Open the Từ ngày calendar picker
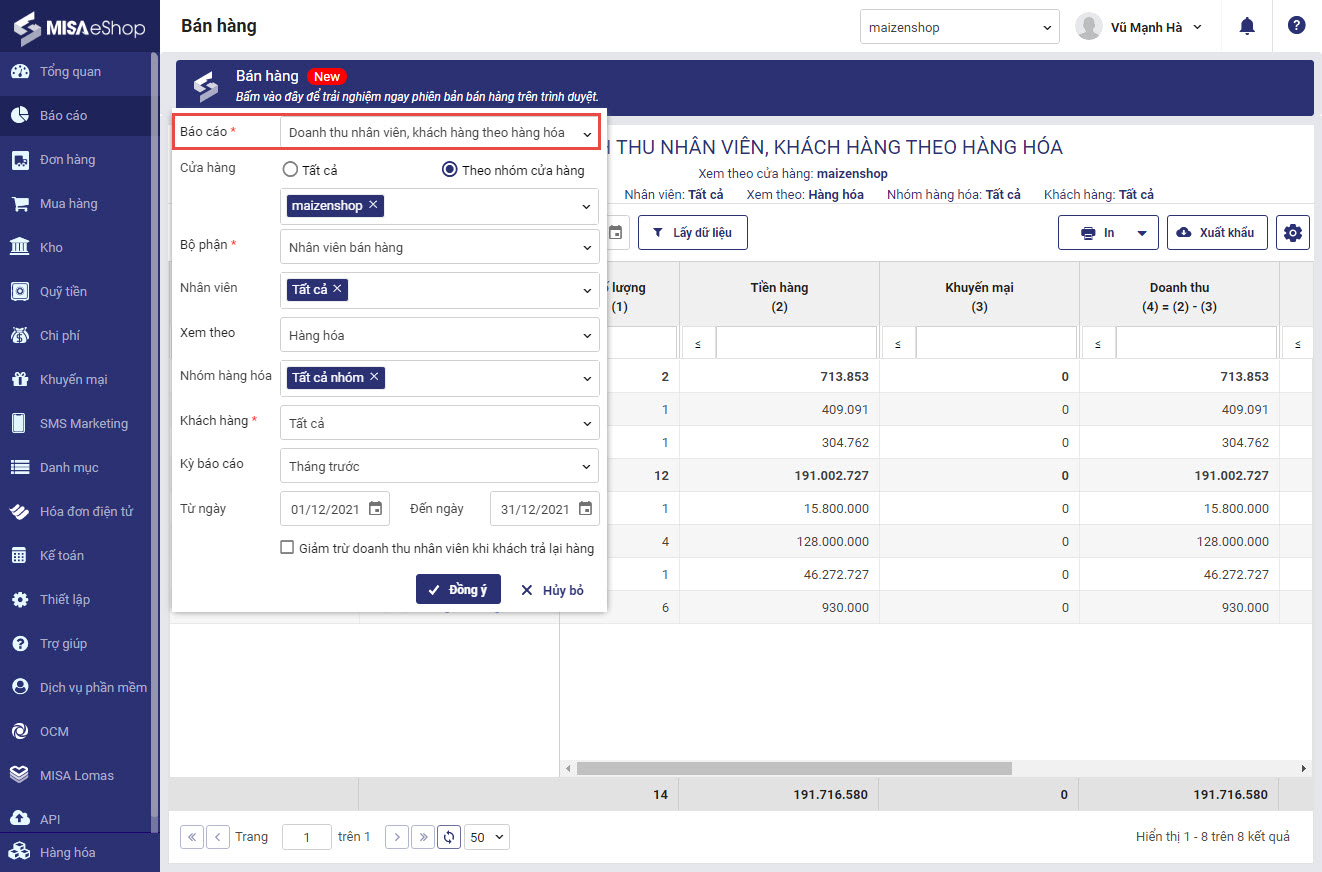This screenshot has width=1322, height=872. point(375,509)
